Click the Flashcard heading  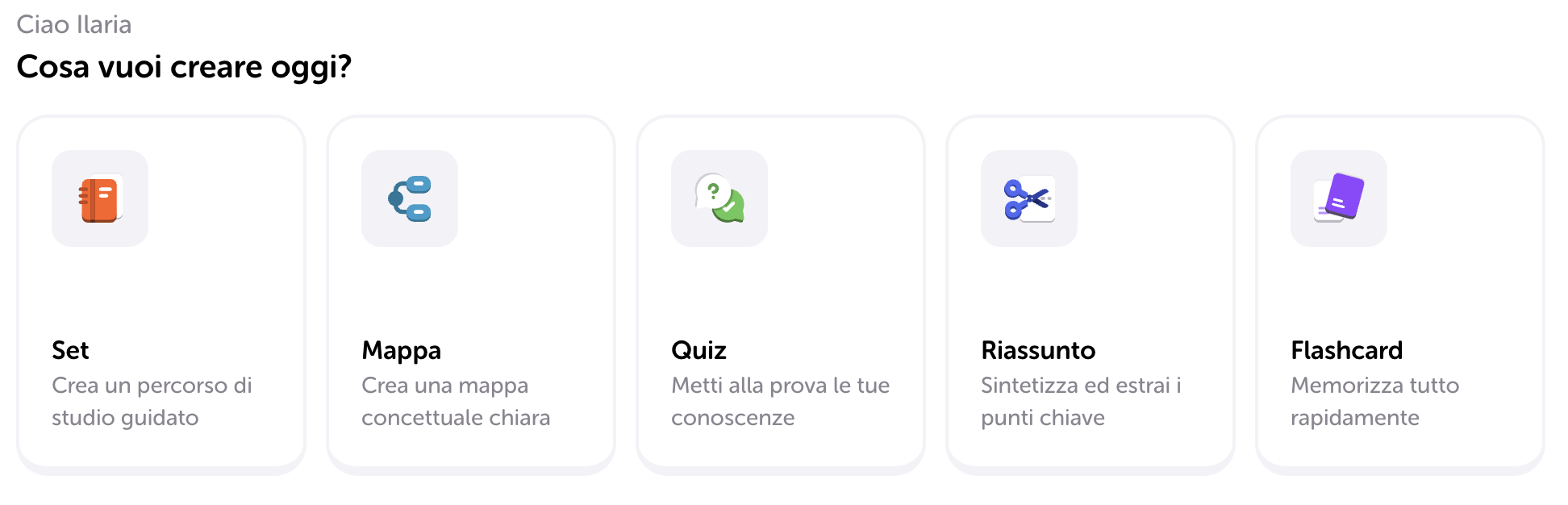coord(1346,350)
